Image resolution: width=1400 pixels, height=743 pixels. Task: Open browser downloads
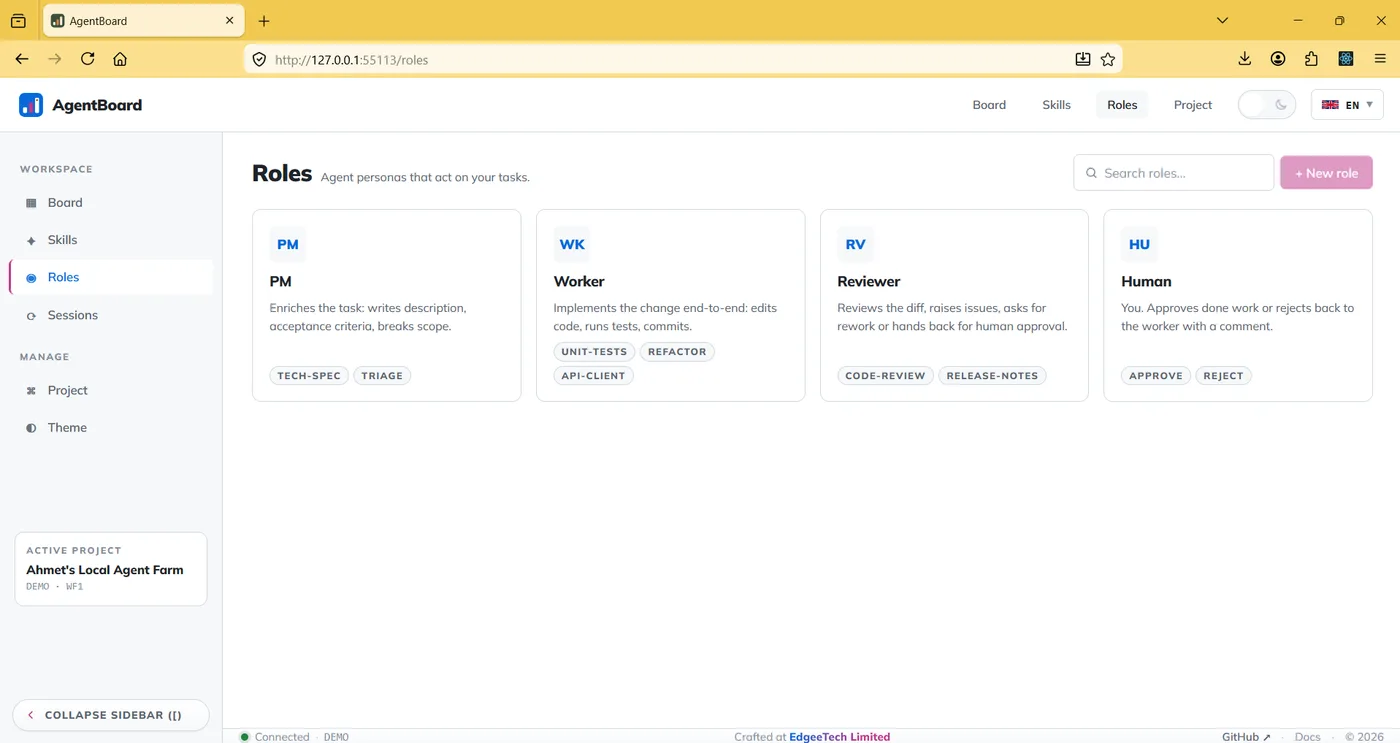pyautogui.click(x=1245, y=59)
